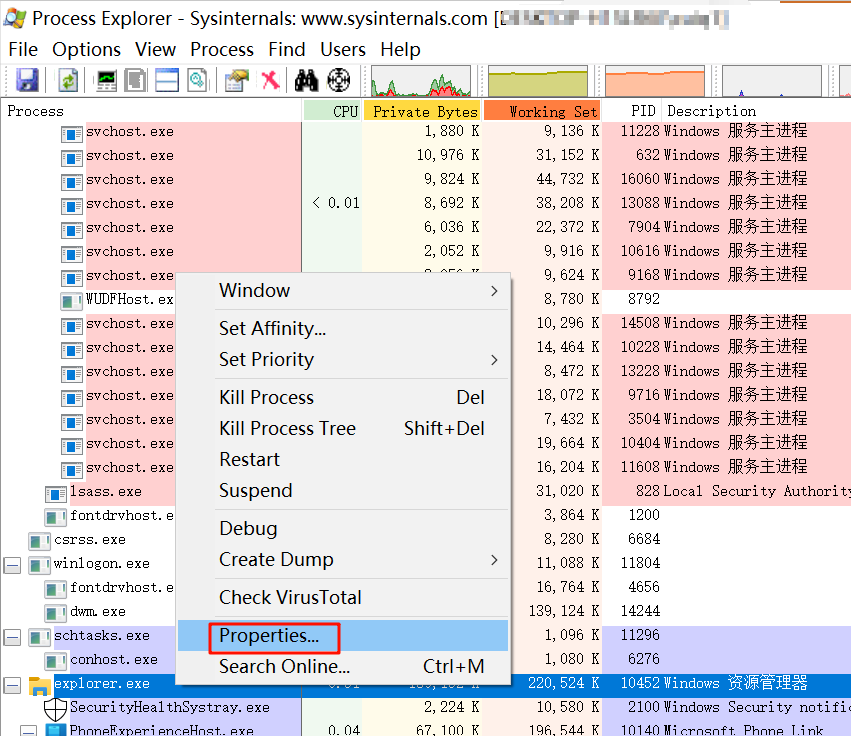Sort by the Working Set column header
The height and width of the screenshot is (736, 851).
(x=542, y=111)
